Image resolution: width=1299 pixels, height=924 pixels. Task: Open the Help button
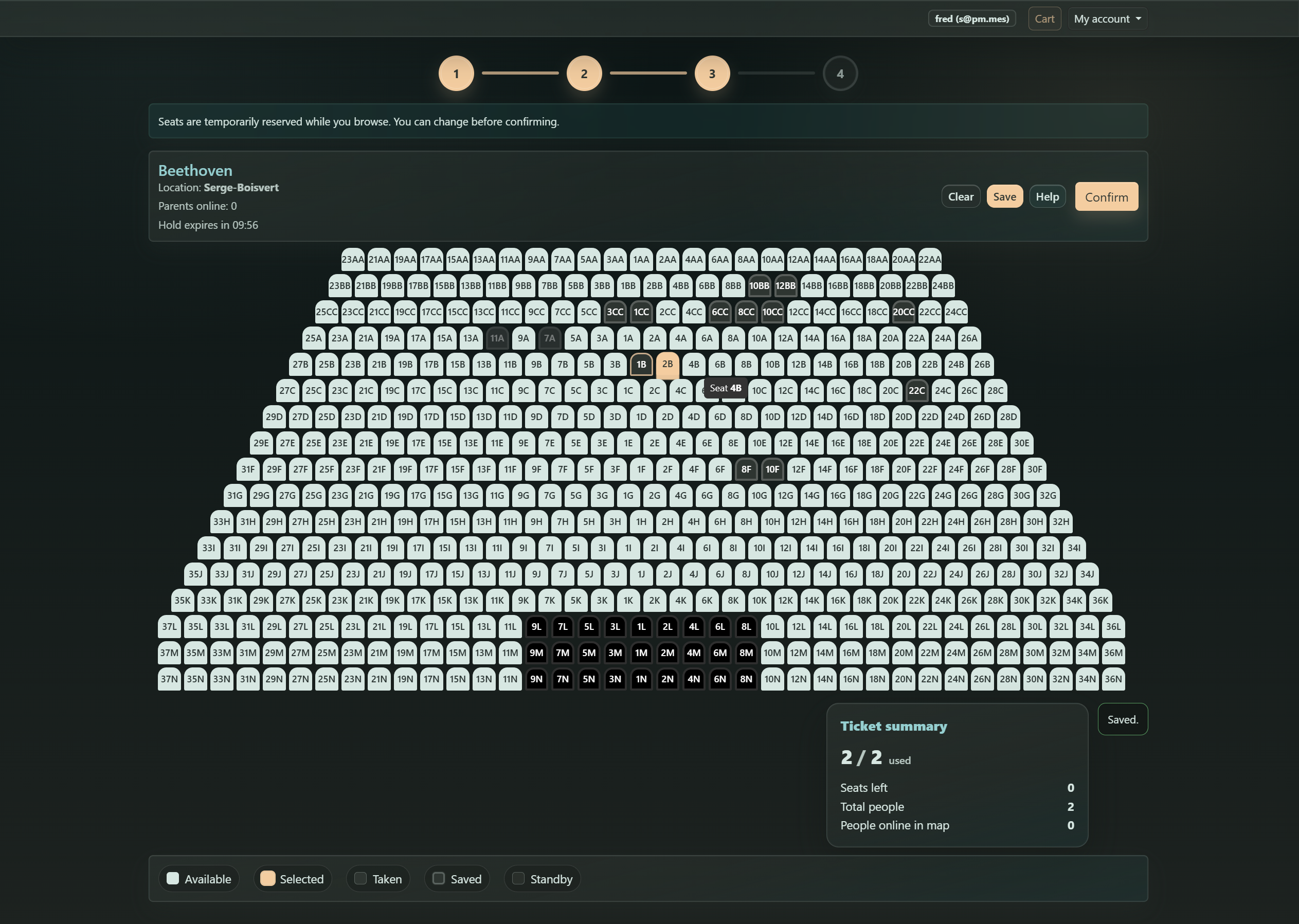point(1047,197)
